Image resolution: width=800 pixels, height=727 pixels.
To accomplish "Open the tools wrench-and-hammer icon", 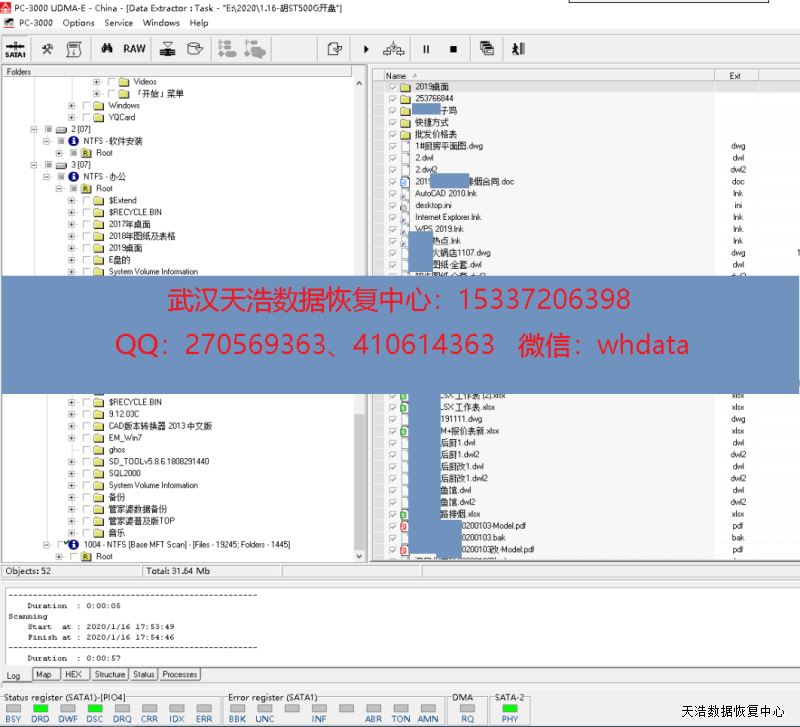I will (47, 48).
